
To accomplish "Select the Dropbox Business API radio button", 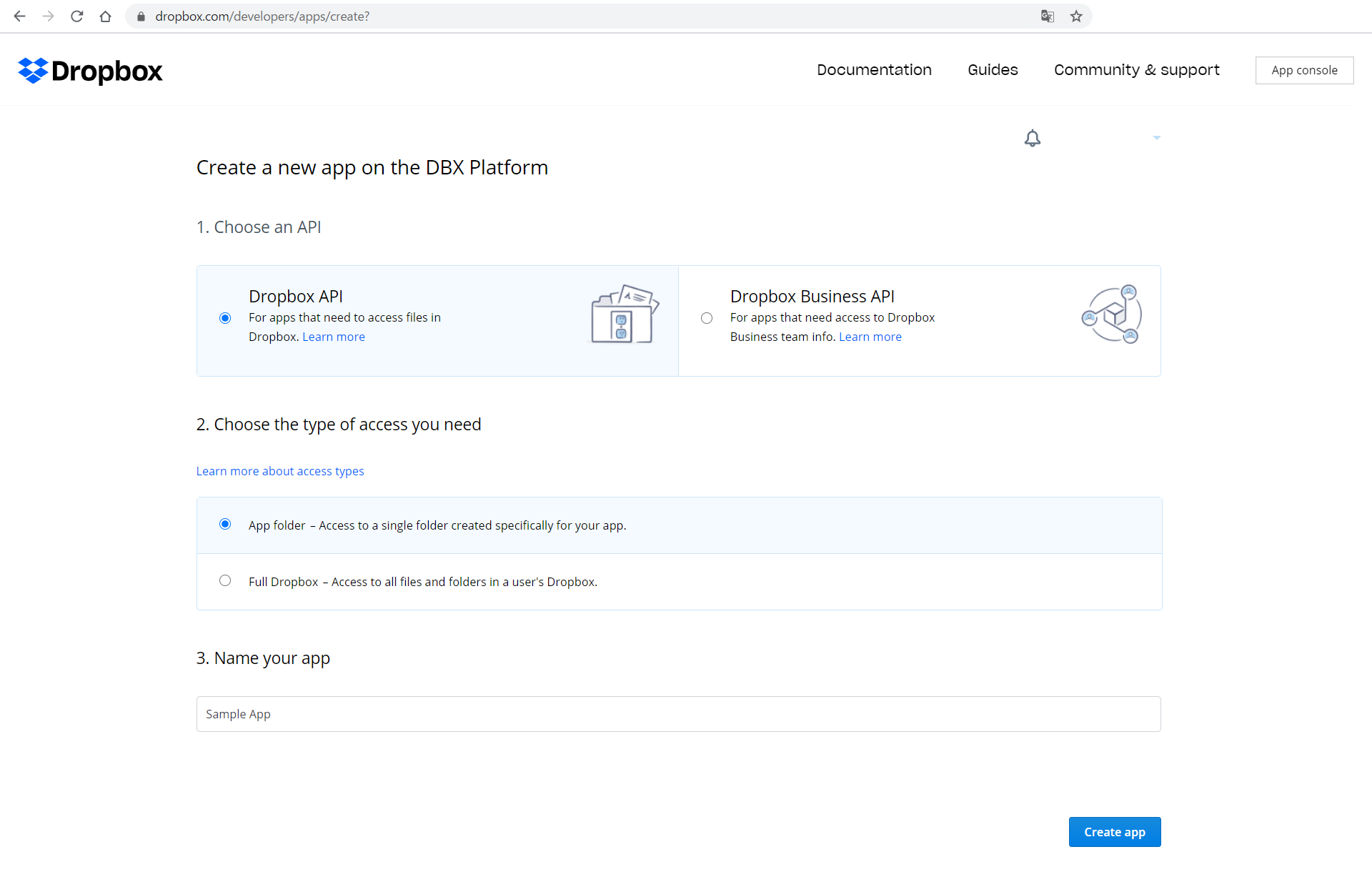I will (x=706, y=318).
